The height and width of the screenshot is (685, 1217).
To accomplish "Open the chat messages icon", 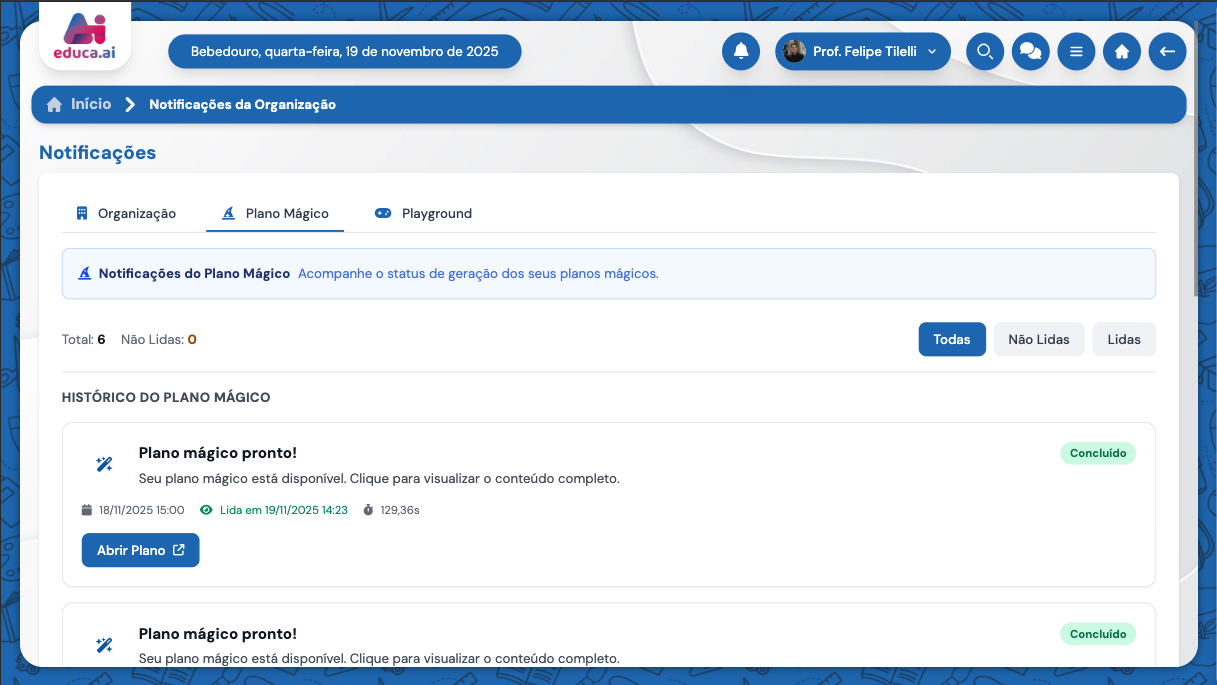I will coord(1030,51).
